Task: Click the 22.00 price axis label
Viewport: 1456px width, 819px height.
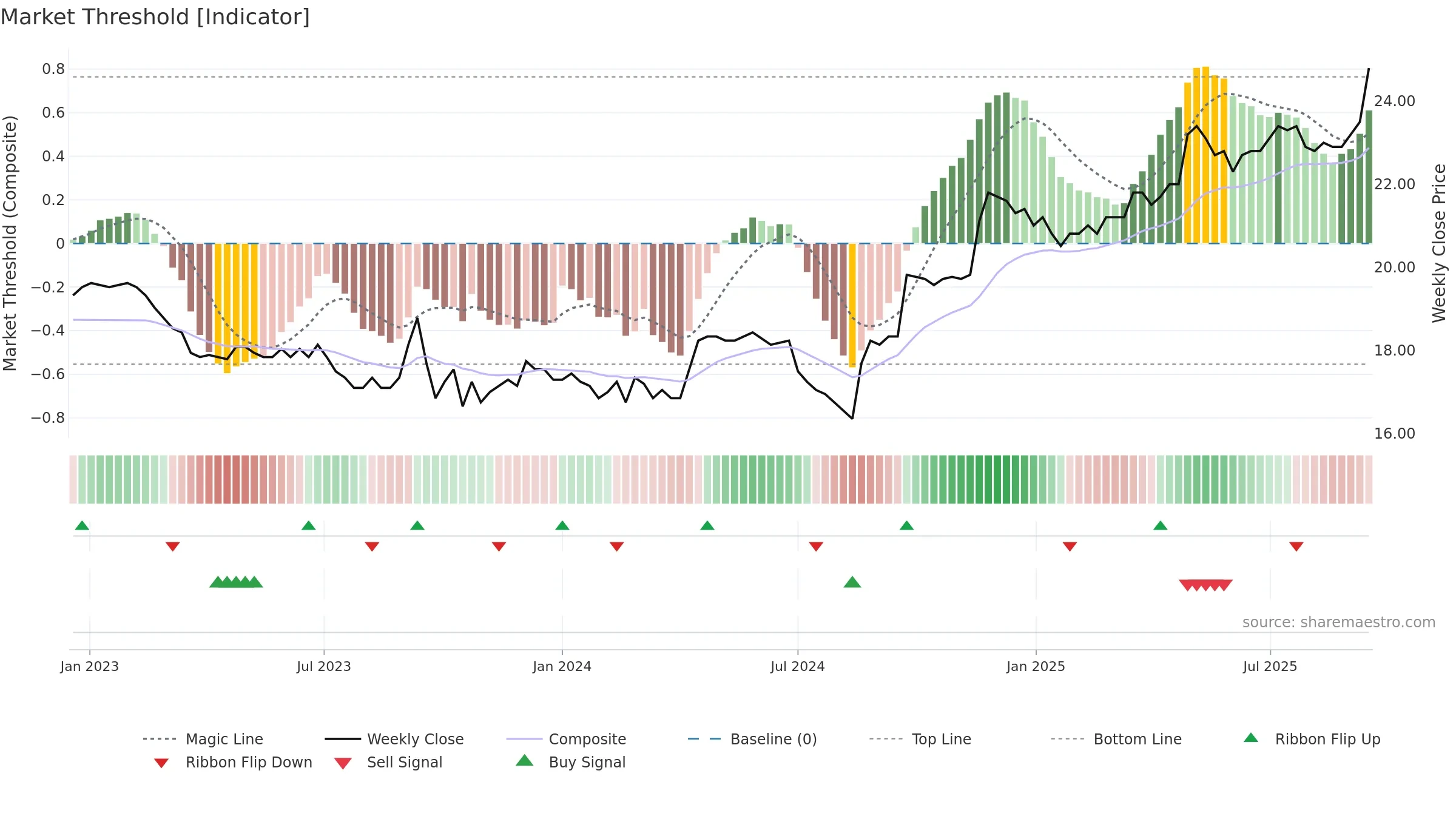Action: point(1395,184)
